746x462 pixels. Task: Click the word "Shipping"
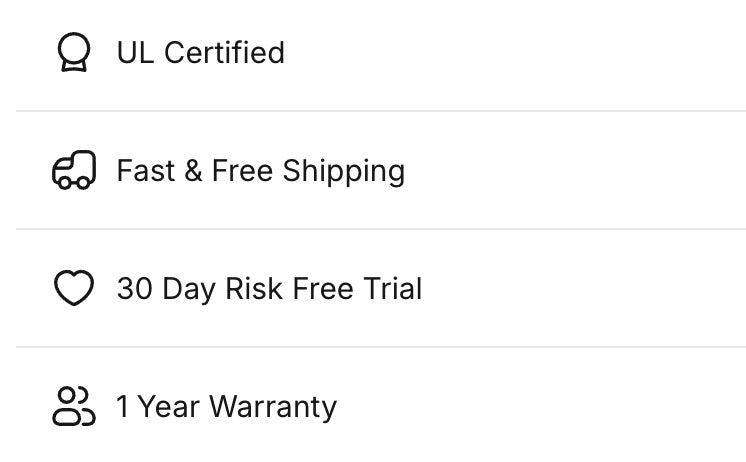(344, 171)
